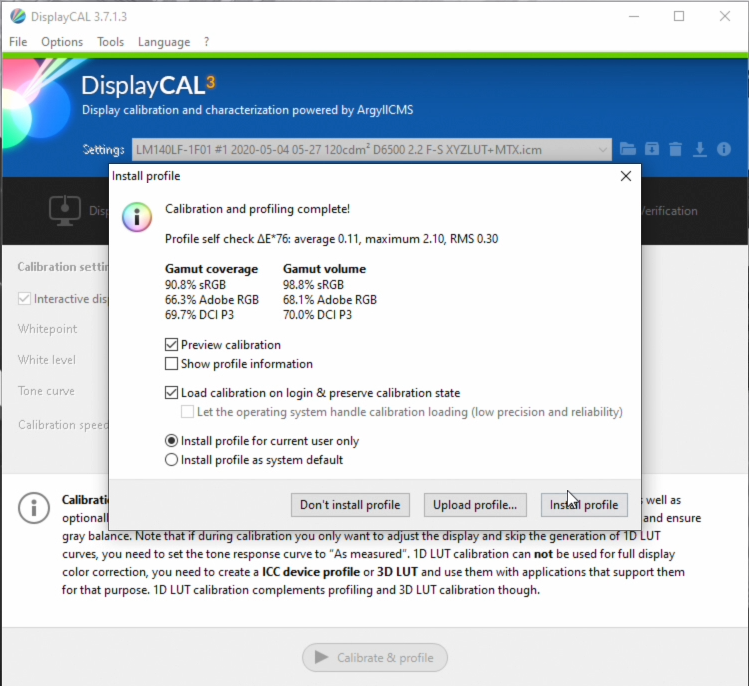Viewport: 749px width, 686px height.
Task: Close the Install profile dialog
Action: click(626, 176)
